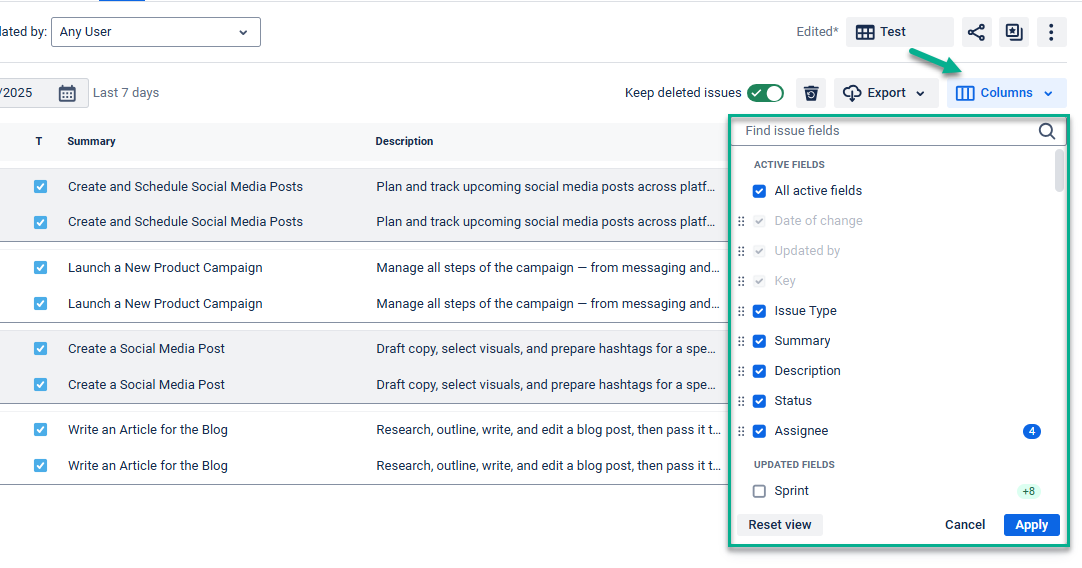Enable the Sprint field checkbox

point(759,491)
